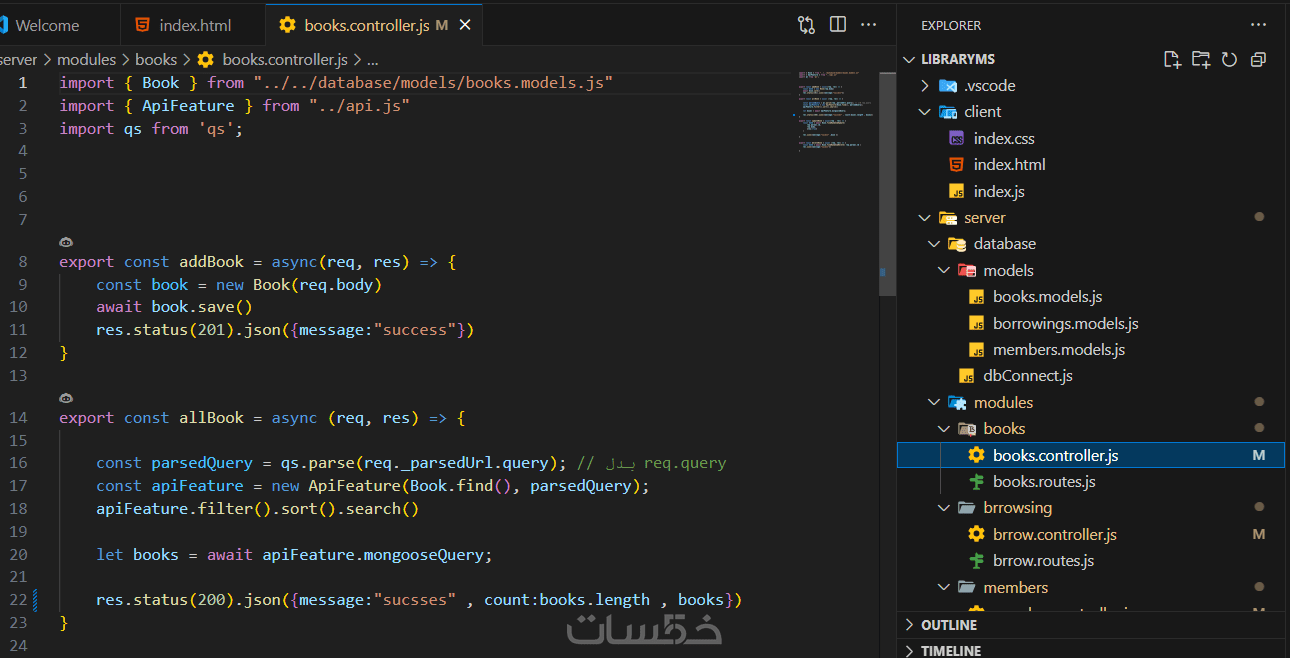Screen dimensions: 1290x658
Task: Collapse the members folder
Action: tap(1091, 587)
